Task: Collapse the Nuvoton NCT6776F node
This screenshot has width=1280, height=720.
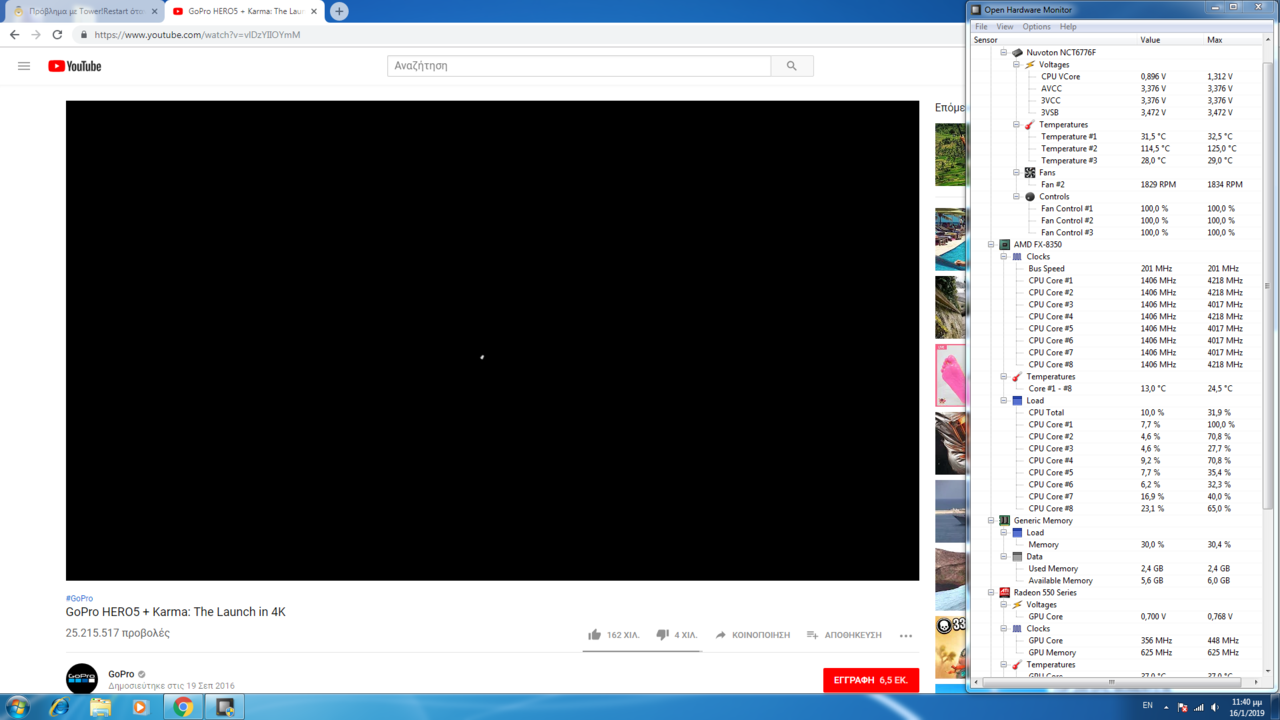Action: [x=1004, y=52]
